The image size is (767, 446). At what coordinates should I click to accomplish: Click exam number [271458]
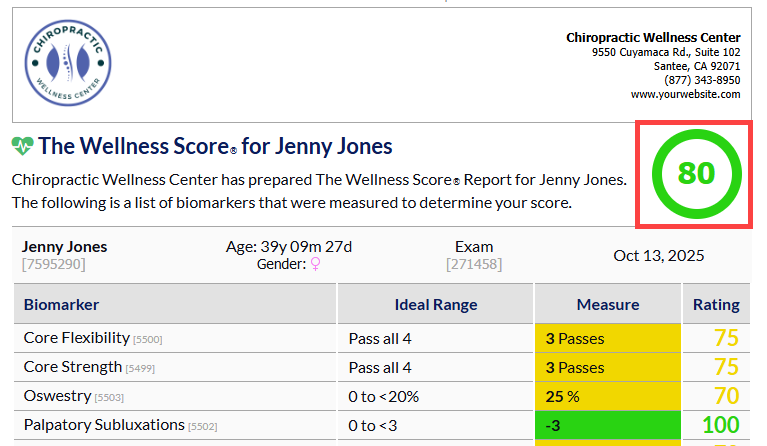pos(474,264)
